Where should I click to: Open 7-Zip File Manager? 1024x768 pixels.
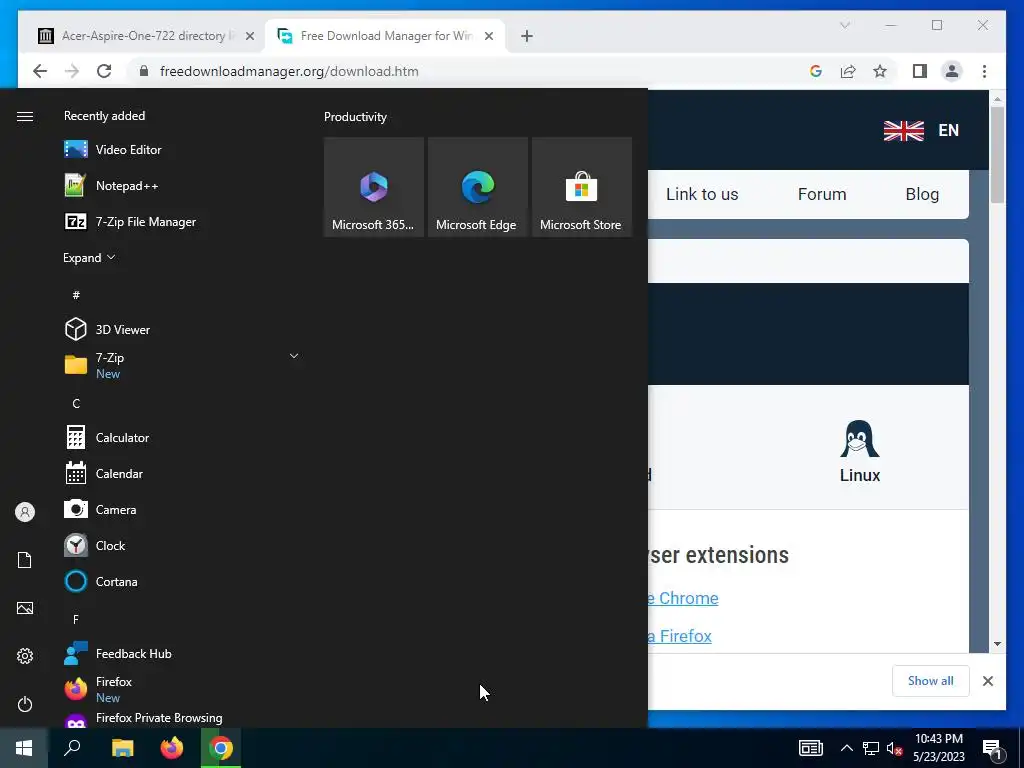click(x=181, y=221)
